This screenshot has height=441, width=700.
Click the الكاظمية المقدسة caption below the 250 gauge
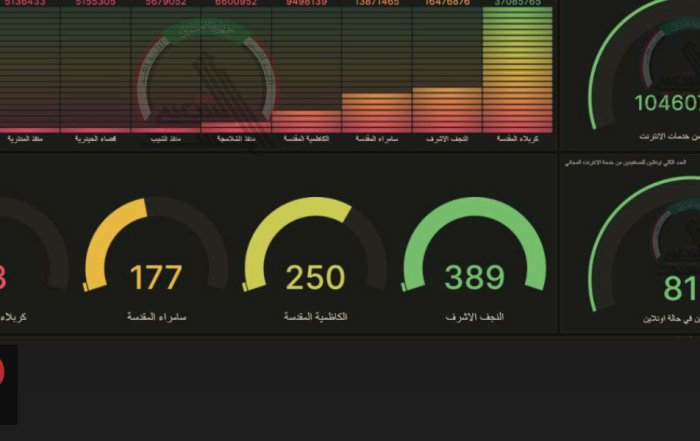pos(315,317)
